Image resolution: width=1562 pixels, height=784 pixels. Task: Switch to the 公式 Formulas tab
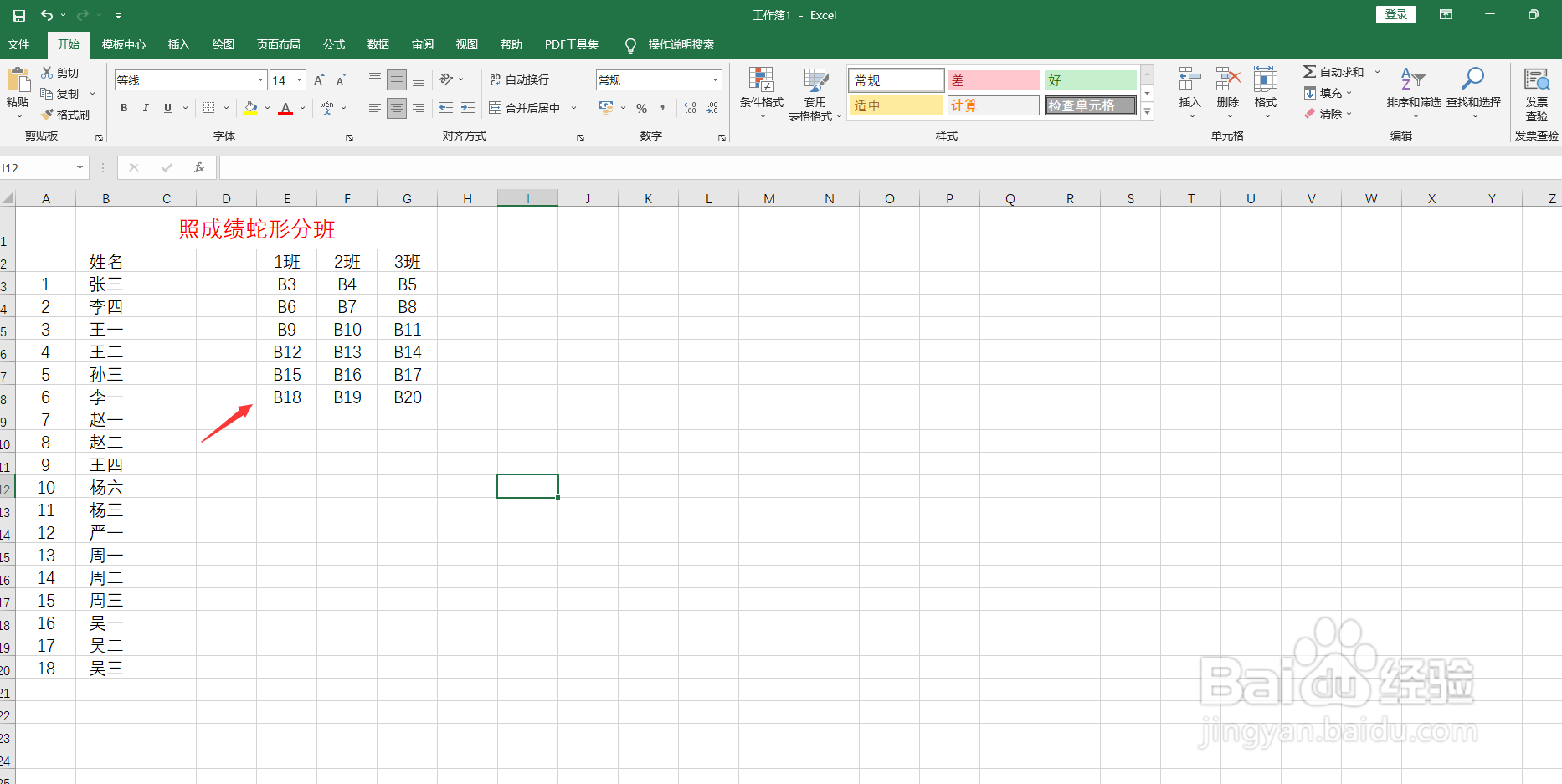334,44
